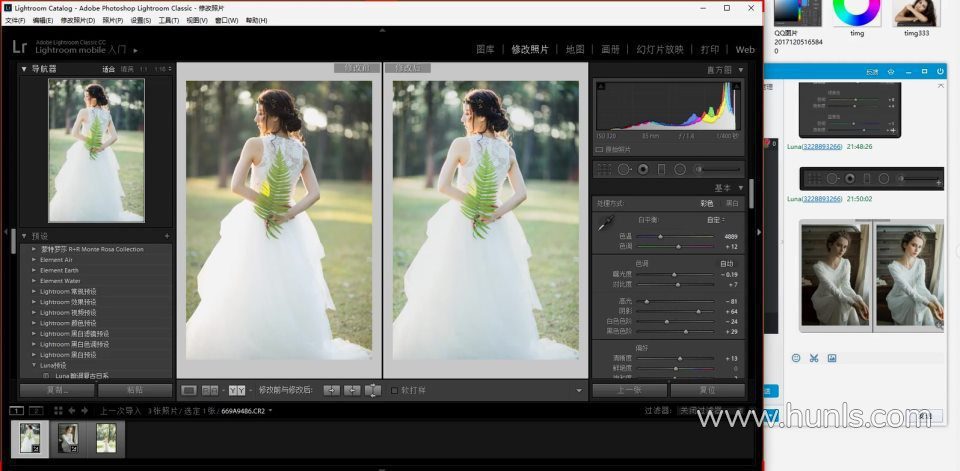Click the 高光 highlights slider
This screenshot has height=471, width=960.
click(x=675, y=301)
